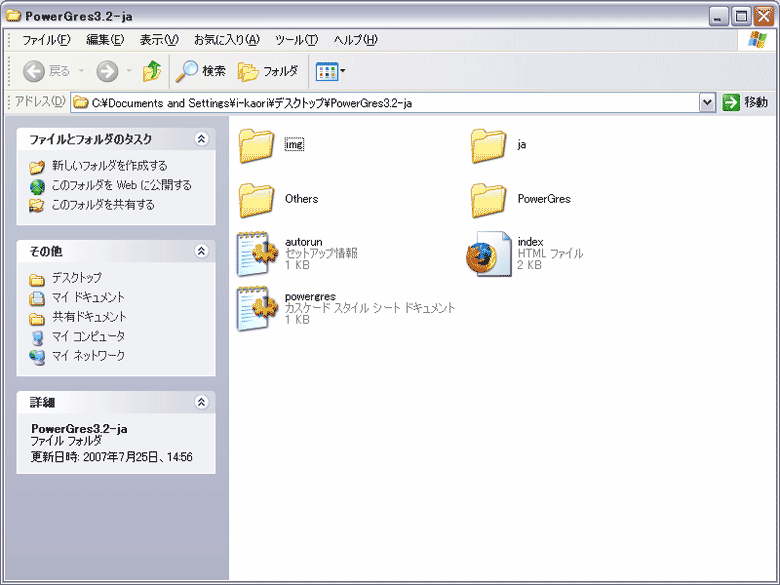This screenshot has width=780, height=585.
Task: Open the File (ファイル) menu
Action: [46, 40]
